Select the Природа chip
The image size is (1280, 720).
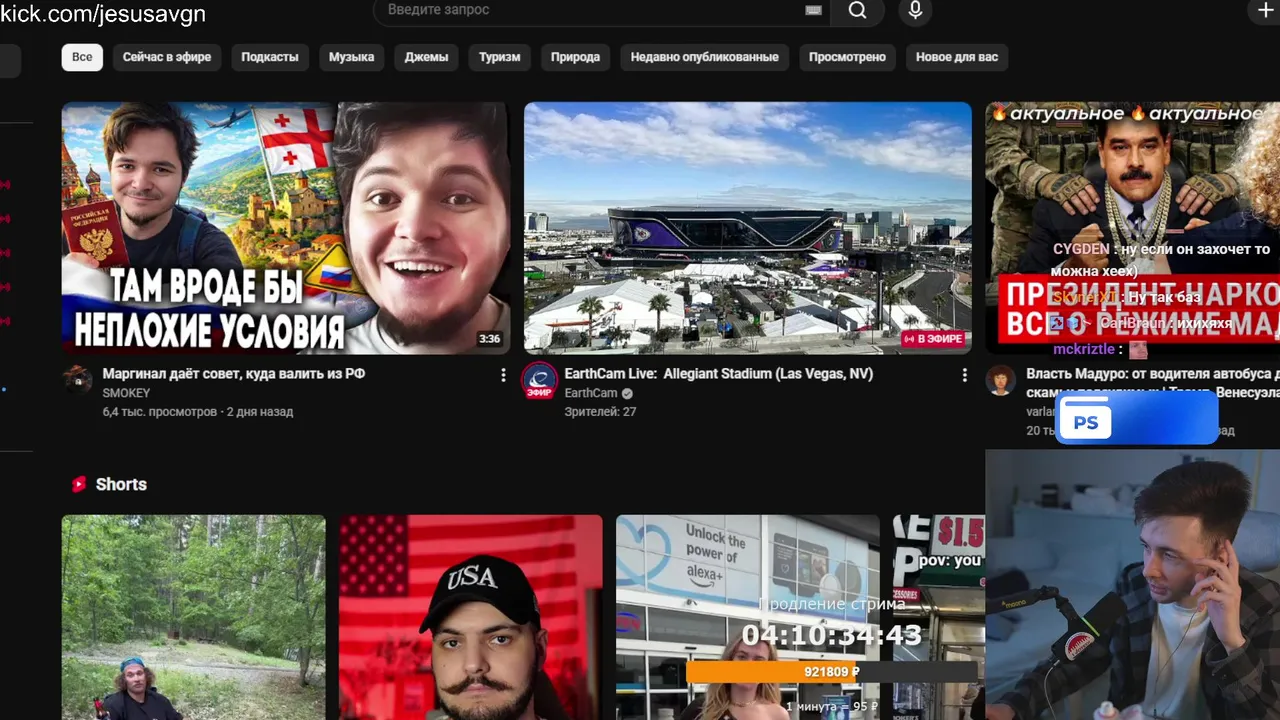click(x=575, y=57)
